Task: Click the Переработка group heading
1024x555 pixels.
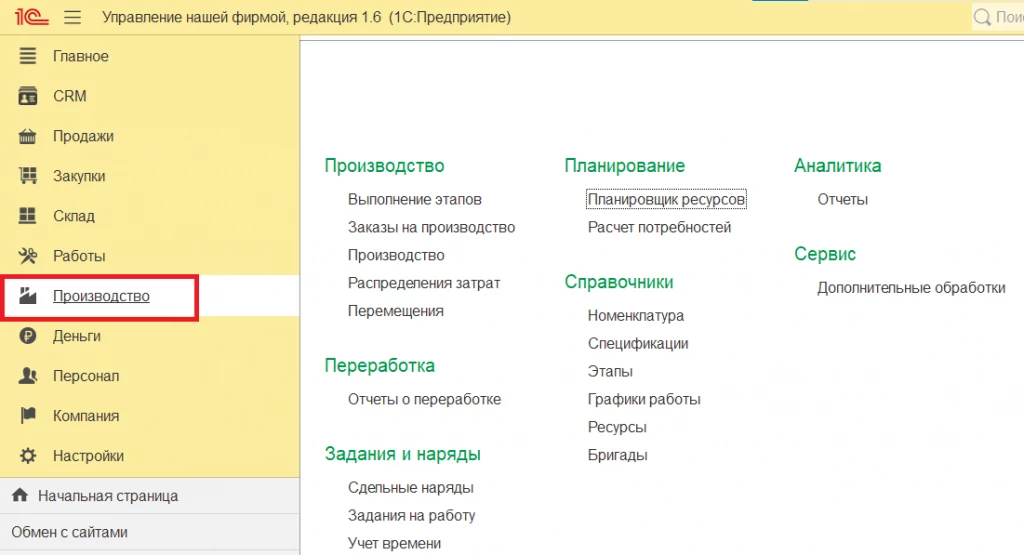Action: tap(379, 366)
